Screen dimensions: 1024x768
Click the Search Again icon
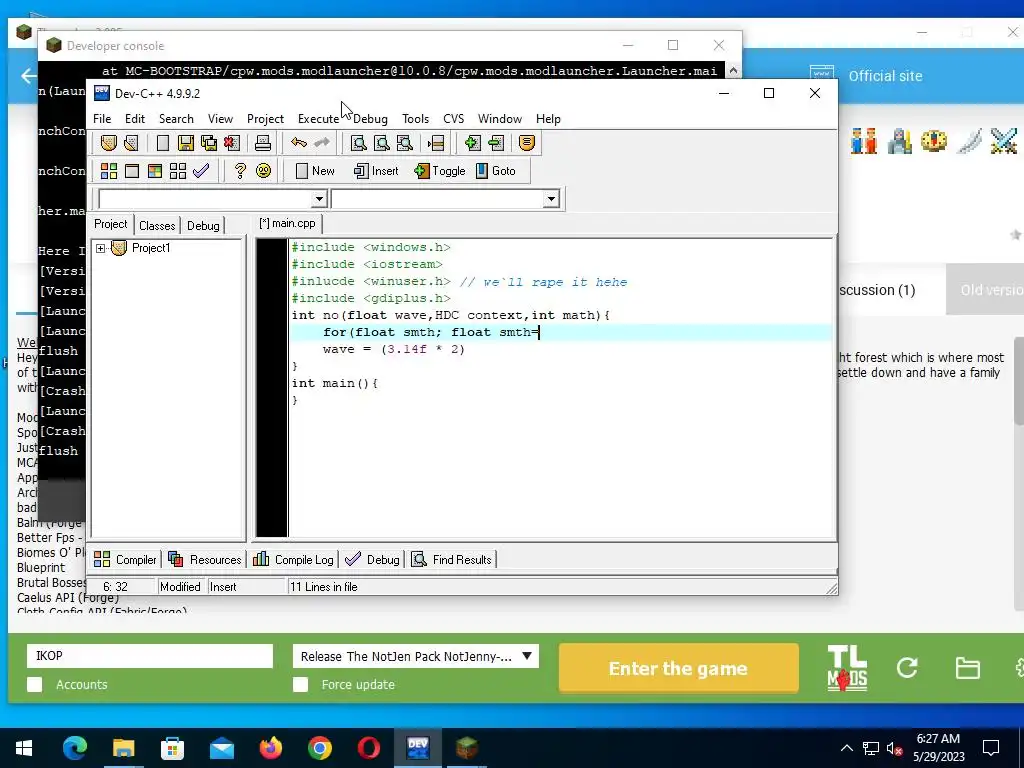(404, 142)
